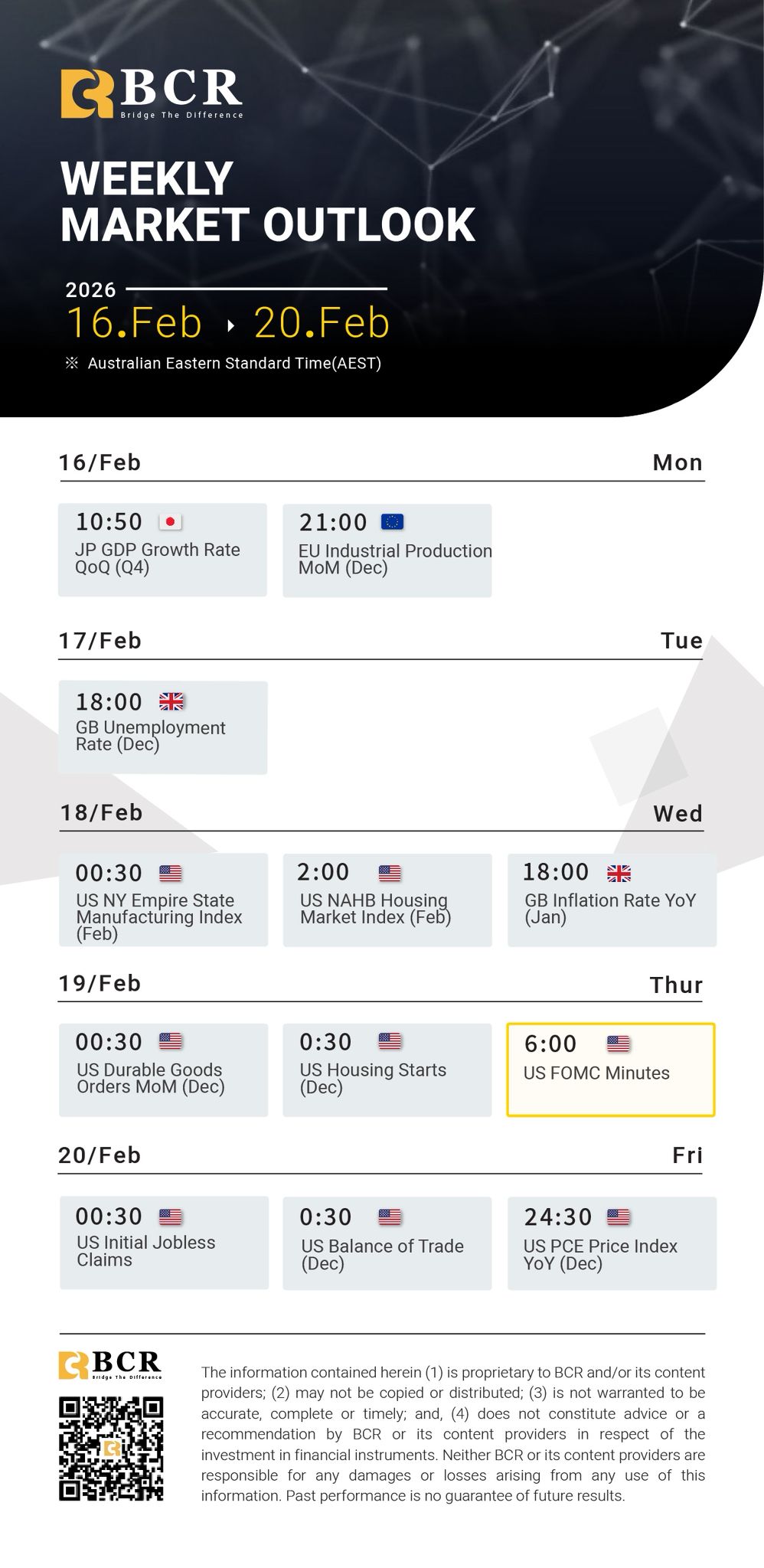Click the UK flag beside Tuesday 18:00

click(171, 701)
